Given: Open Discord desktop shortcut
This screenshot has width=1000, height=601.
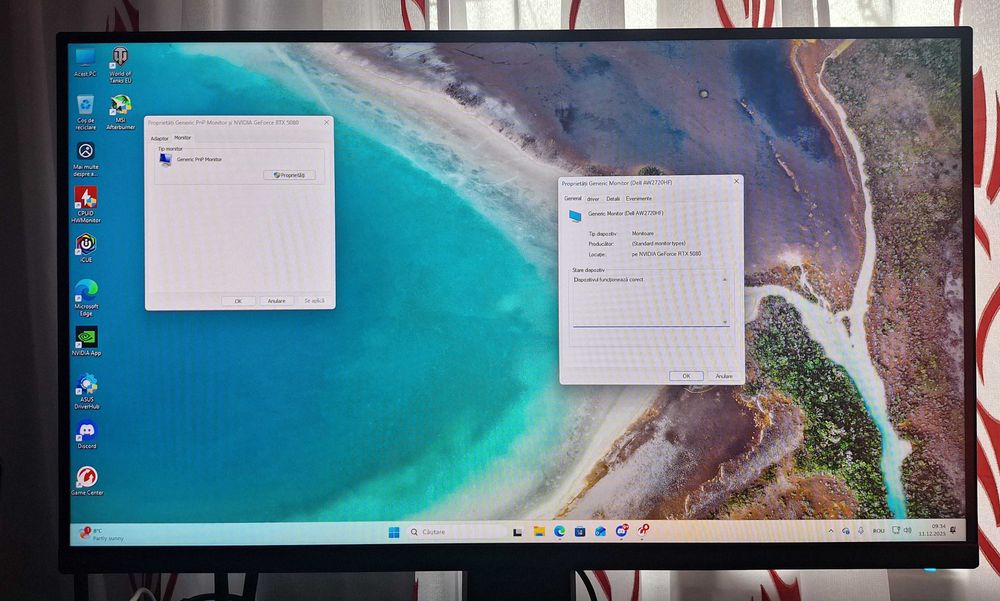Looking at the screenshot, I should click(87, 434).
